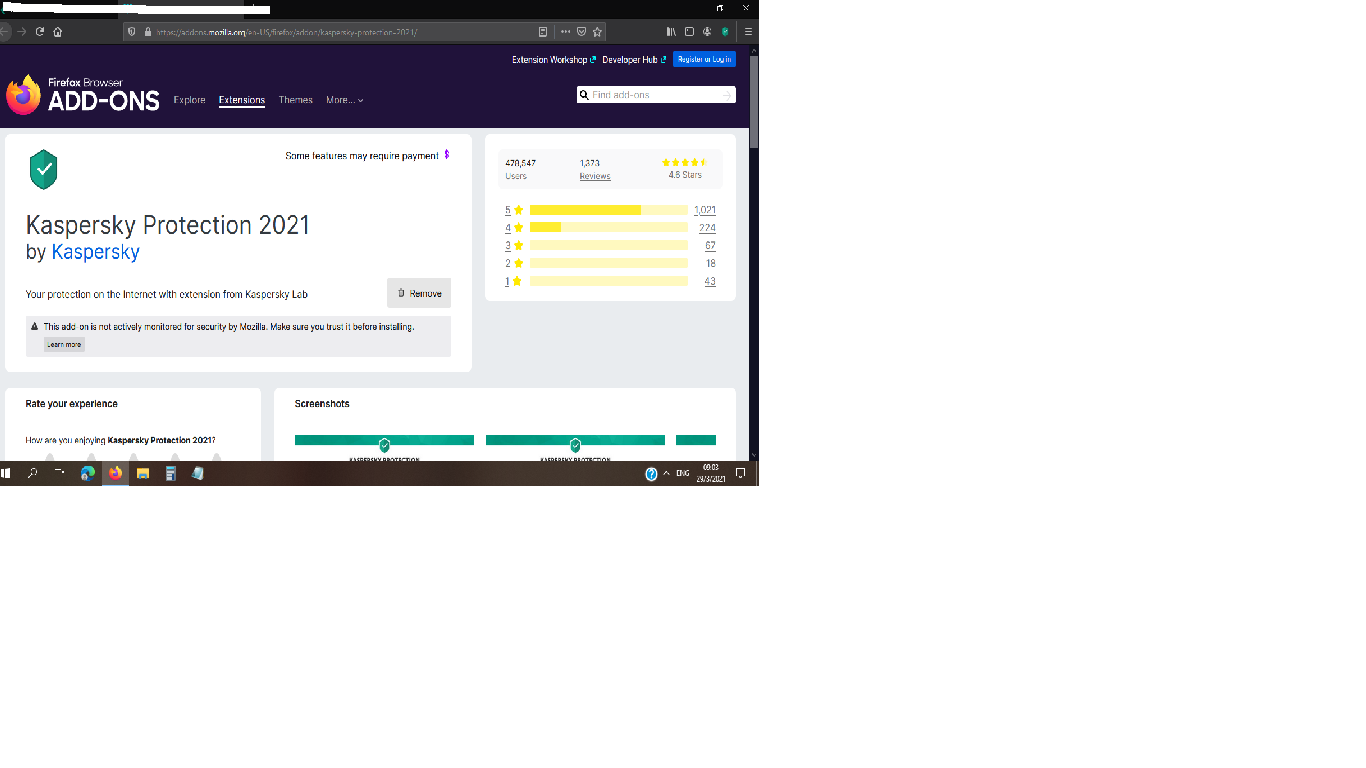The image size is (1366, 768).
Task: Open the Firefox account toolbar icon
Action: click(x=707, y=32)
